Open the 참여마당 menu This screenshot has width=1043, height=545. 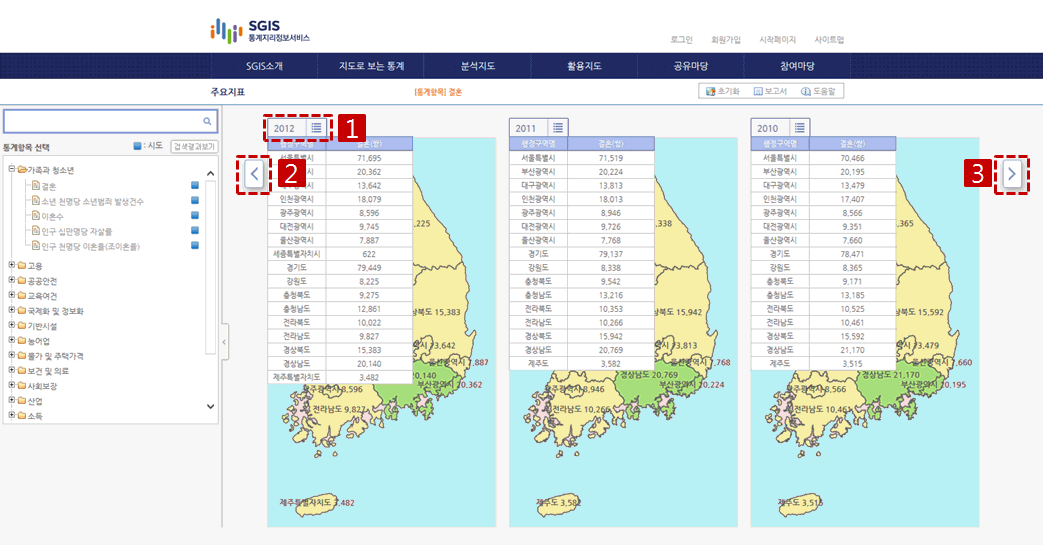(797, 66)
